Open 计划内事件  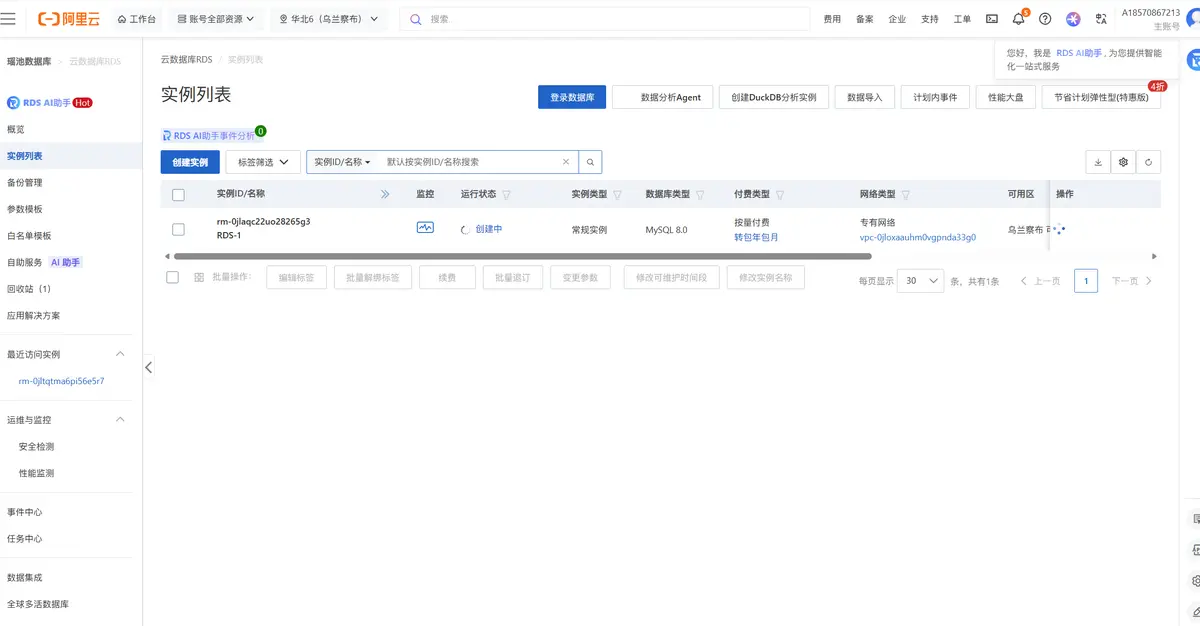(935, 97)
